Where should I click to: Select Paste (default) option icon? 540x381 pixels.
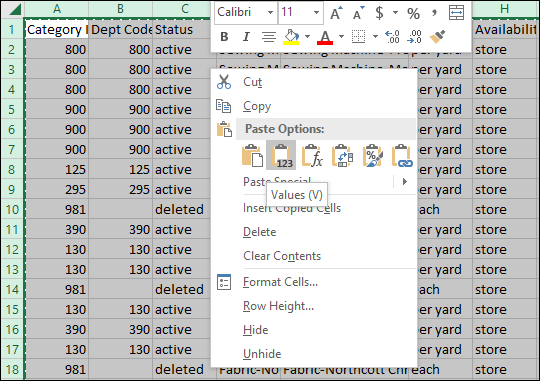tap(252, 155)
